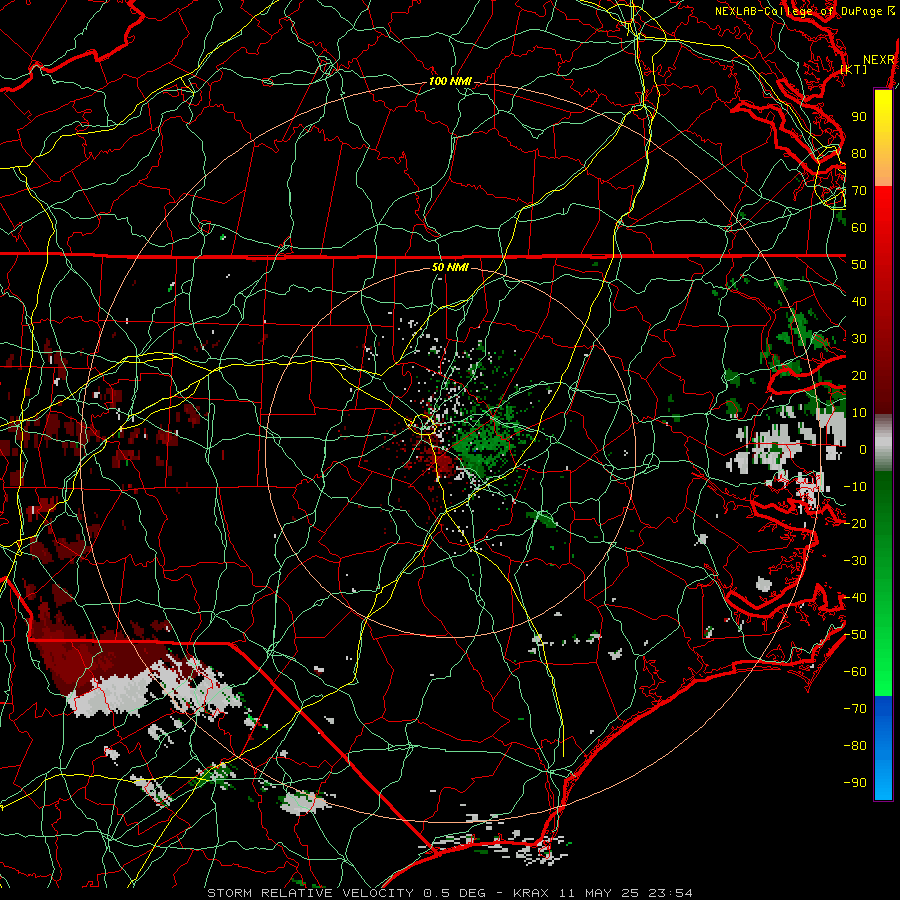The height and width of the screenshot is (900, 900).
Task: Click the Storm Relative Velocity caption at bottom
Action: pyautogui.click(x=449, y=893)
